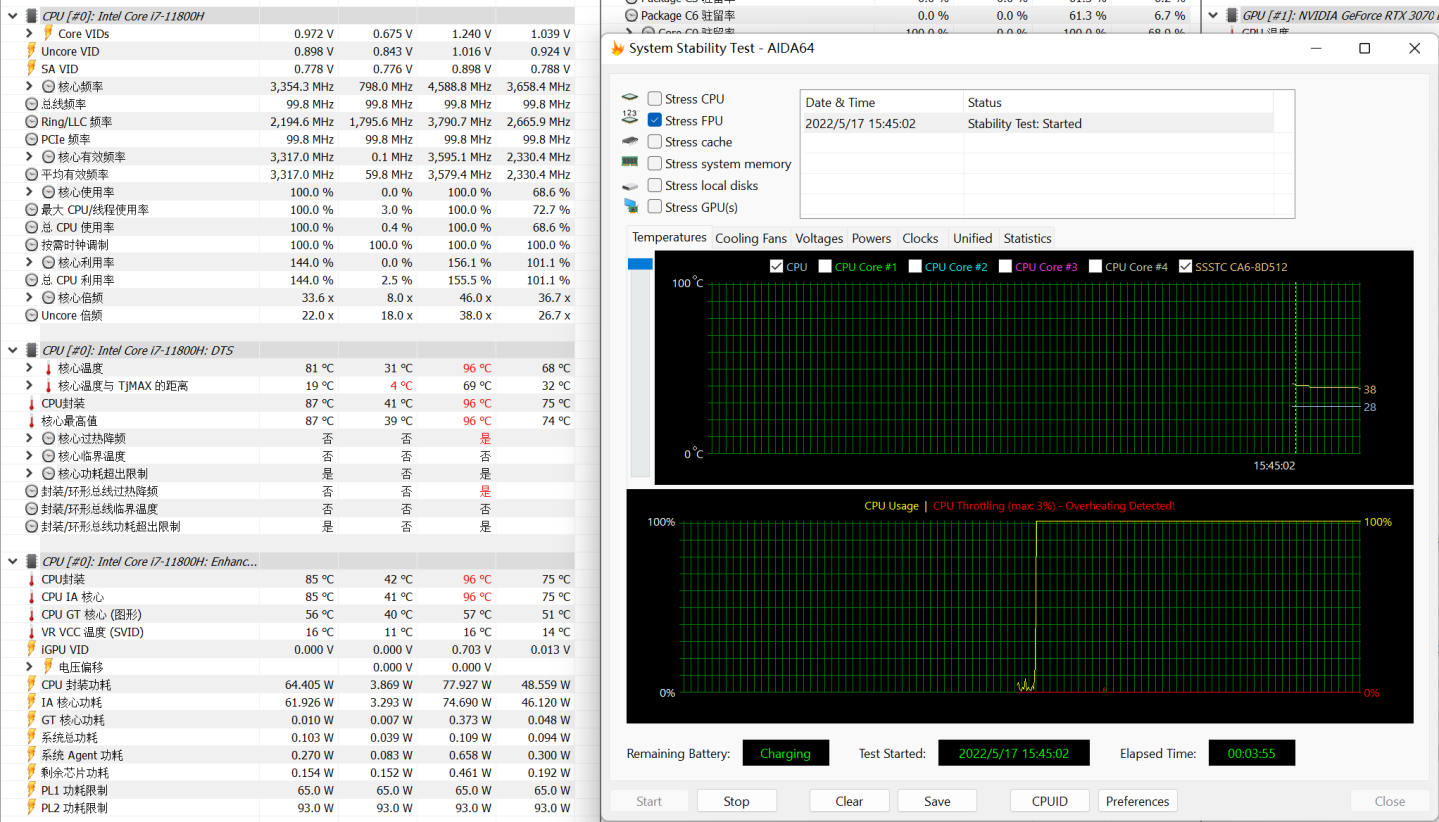The width and height of the screenshot is (1439, 822).
Task: Expand the Core VIDs row
Action: click(x=30, y=34)
